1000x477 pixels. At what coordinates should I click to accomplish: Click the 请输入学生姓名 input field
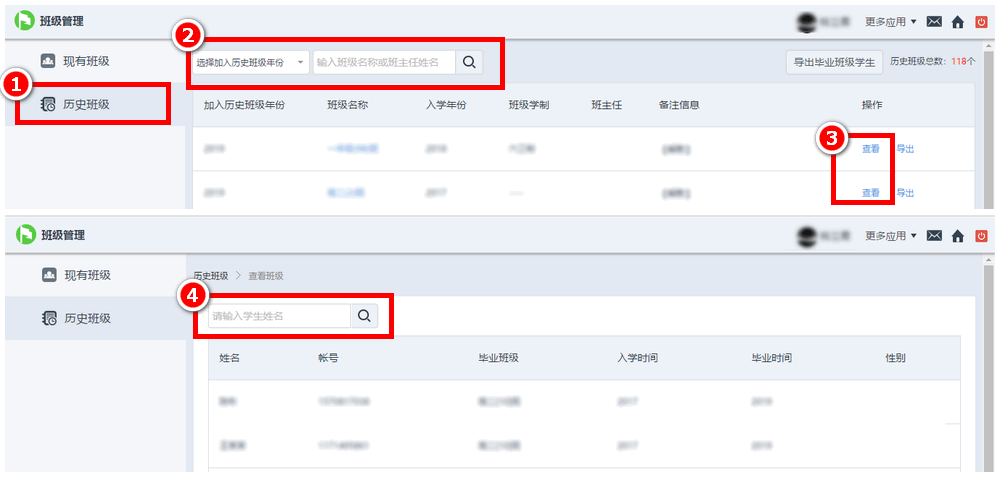[x=279, y=316]
